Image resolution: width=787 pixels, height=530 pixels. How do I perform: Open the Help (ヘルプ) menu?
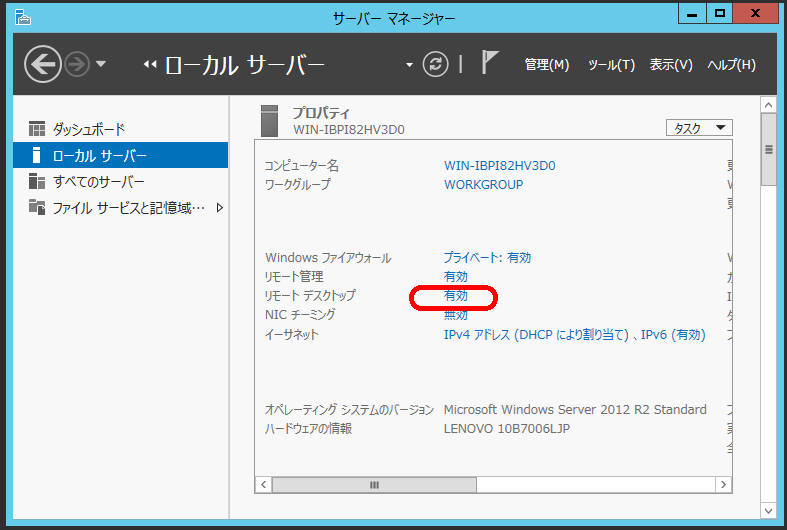[x=731, y=65]
